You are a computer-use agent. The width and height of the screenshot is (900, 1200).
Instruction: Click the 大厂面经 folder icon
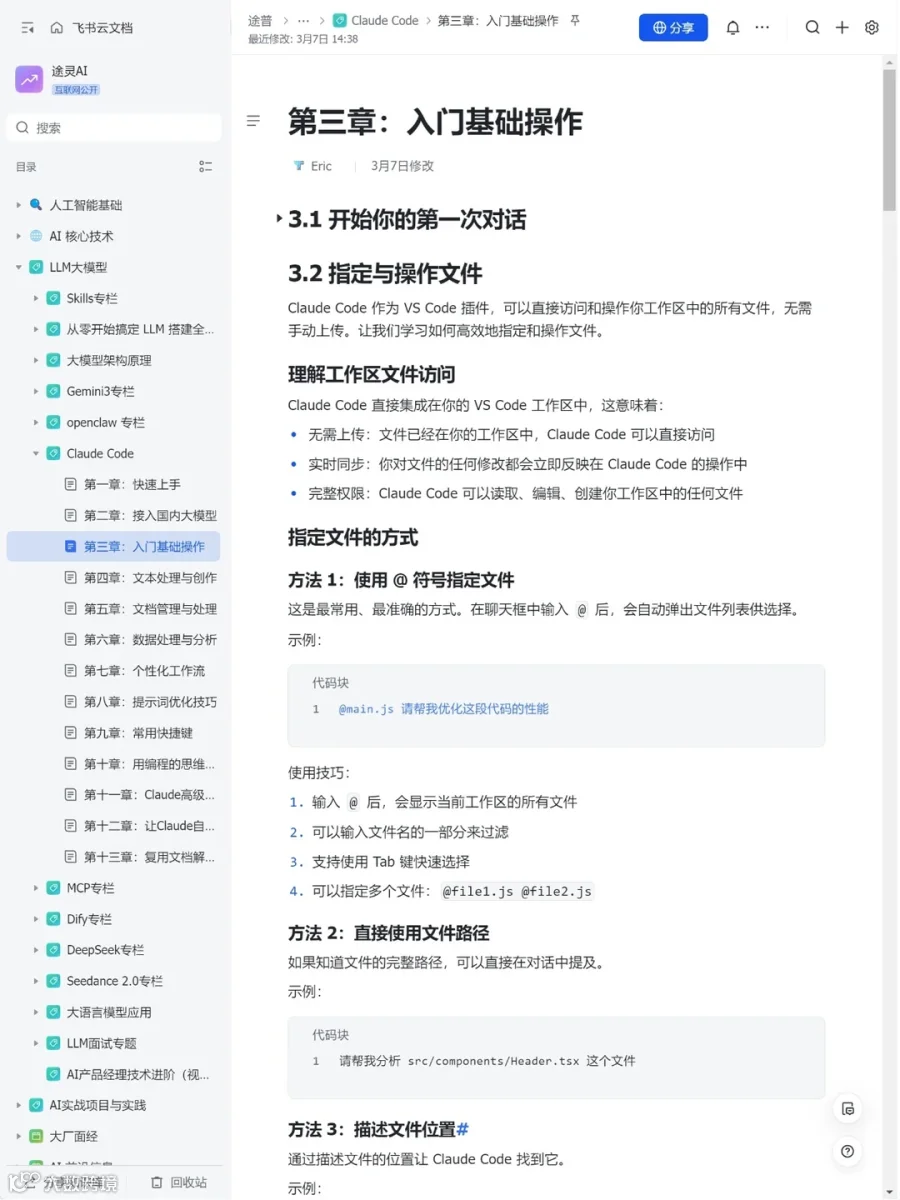click(x=37, y=1136)
